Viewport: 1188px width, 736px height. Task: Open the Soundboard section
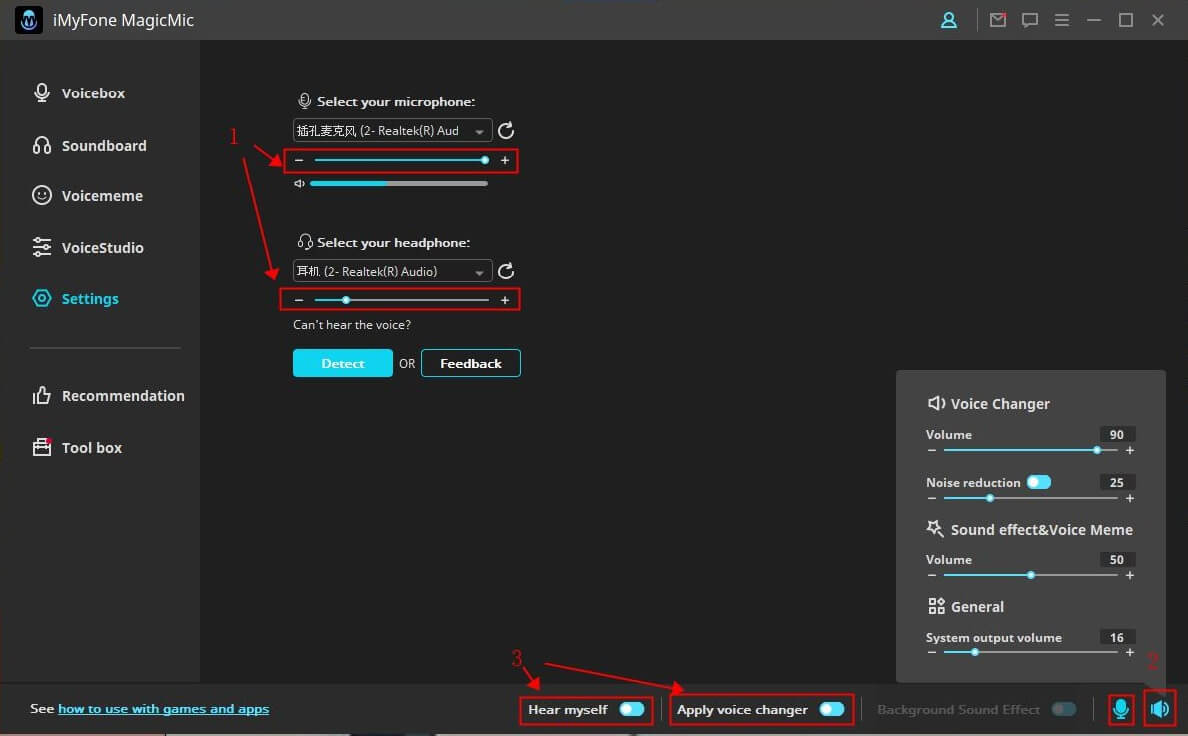coord(89,146)
